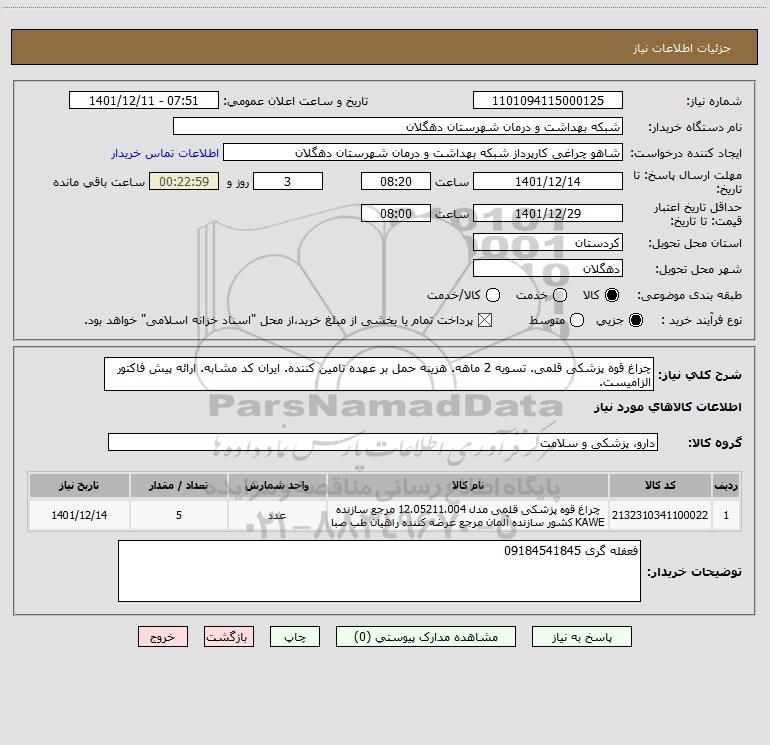
Task: Click the بازگشت back button
Action: 229,637
